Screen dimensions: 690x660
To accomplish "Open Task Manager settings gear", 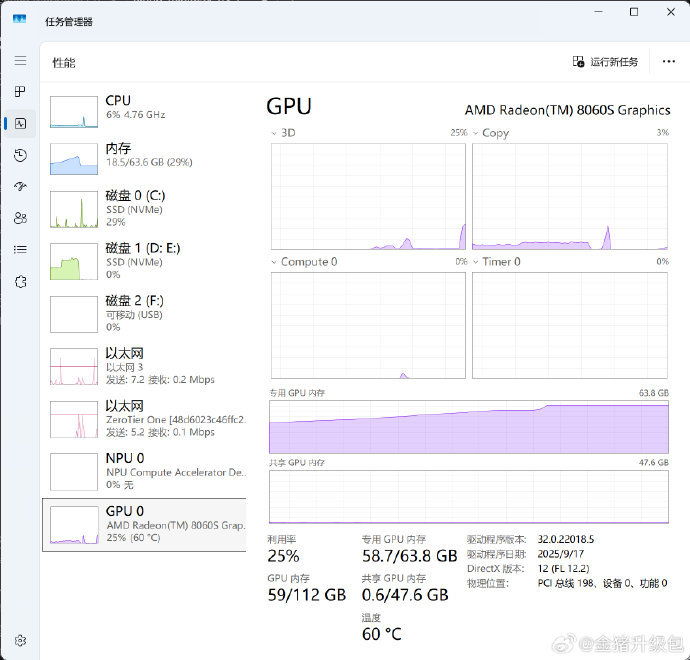I will pyautogui.click(x=20, y=641).
